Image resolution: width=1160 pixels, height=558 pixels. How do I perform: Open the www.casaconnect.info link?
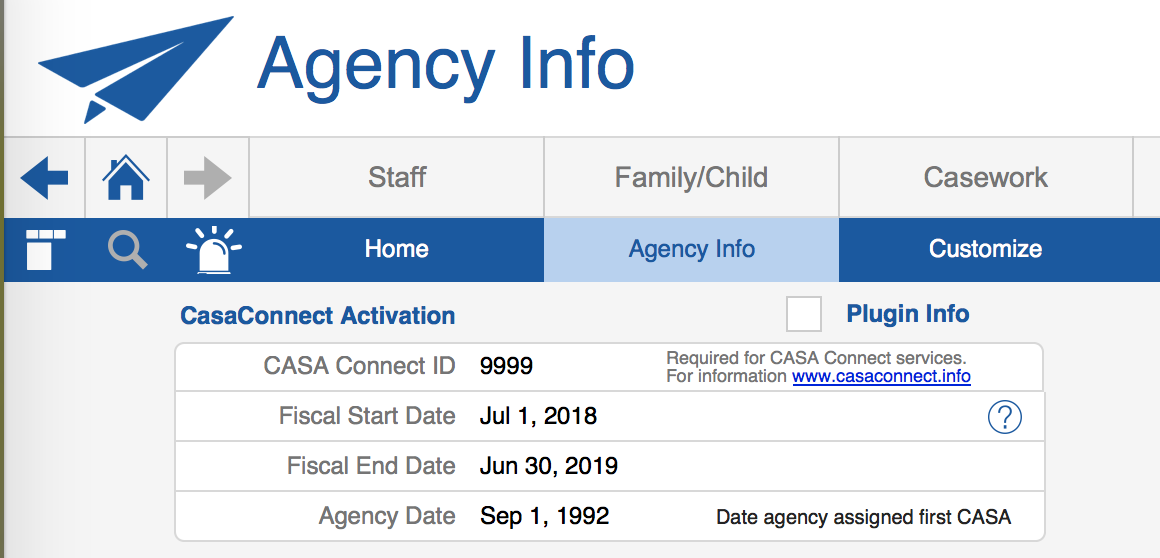pyautogui.click(x=881, y=377)
